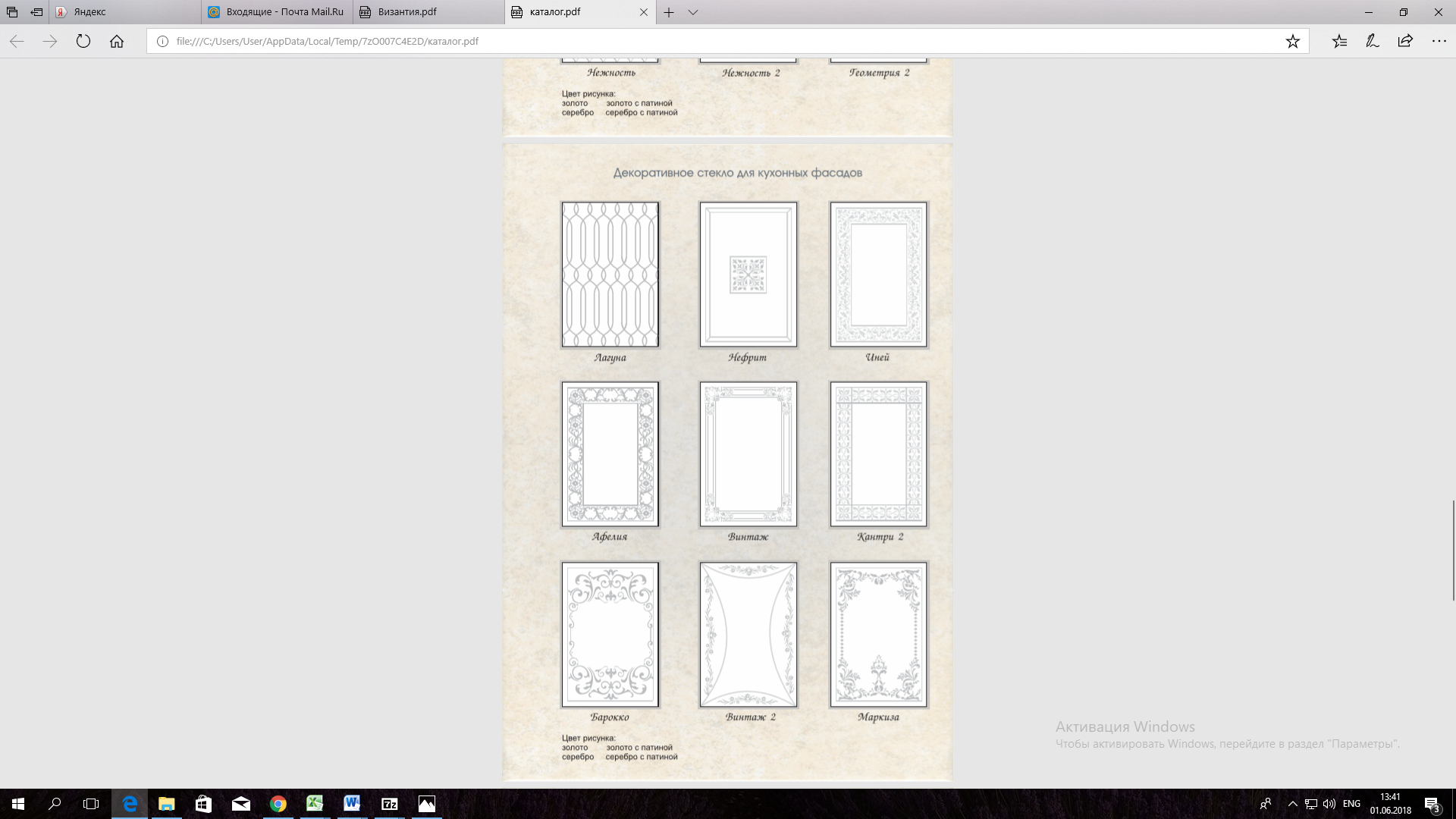Screen dimensions: 1456x819
Task: Click the address bar file path
Action: [327, 42]
